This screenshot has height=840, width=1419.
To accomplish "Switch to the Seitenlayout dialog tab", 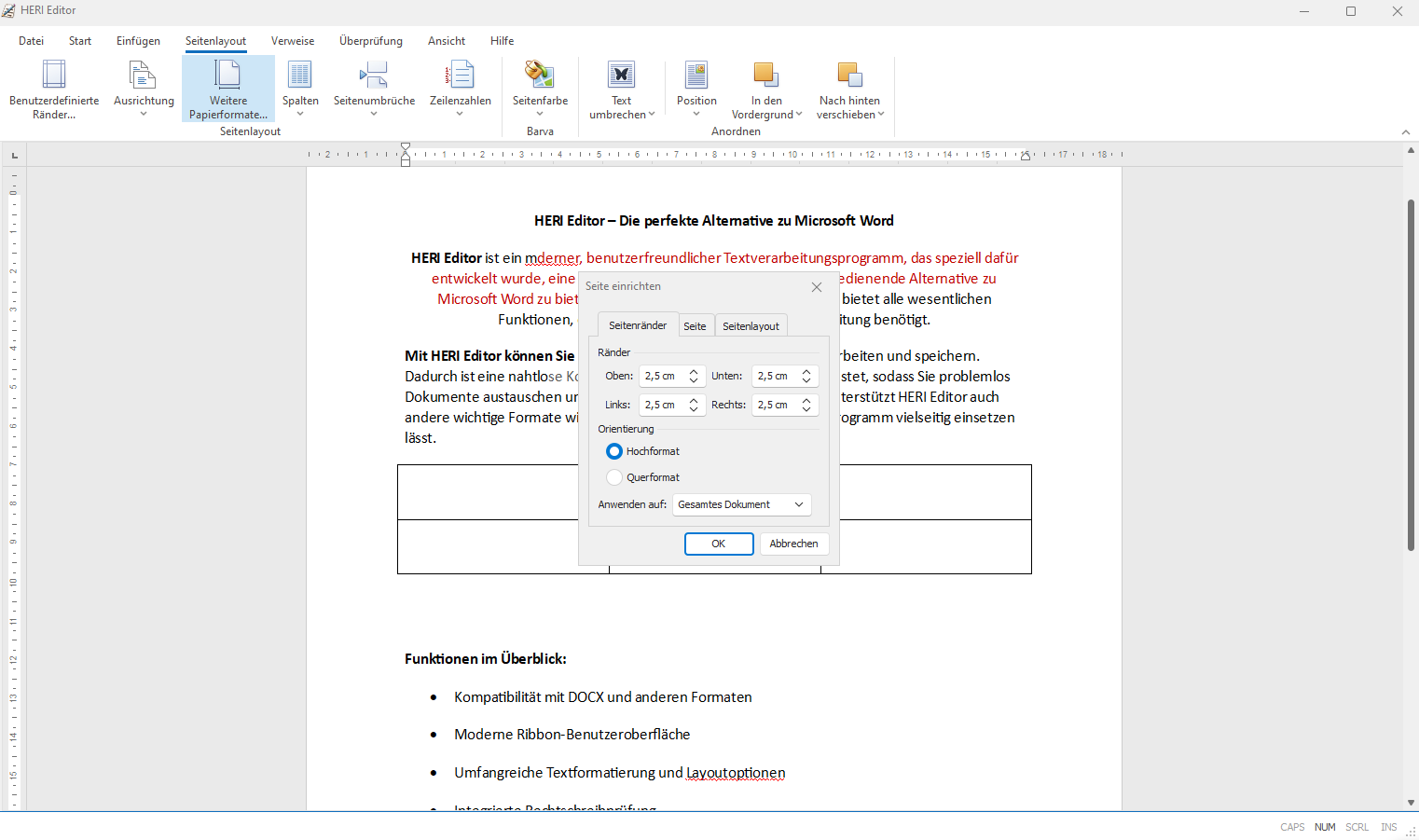I will (x=751, y=326).
